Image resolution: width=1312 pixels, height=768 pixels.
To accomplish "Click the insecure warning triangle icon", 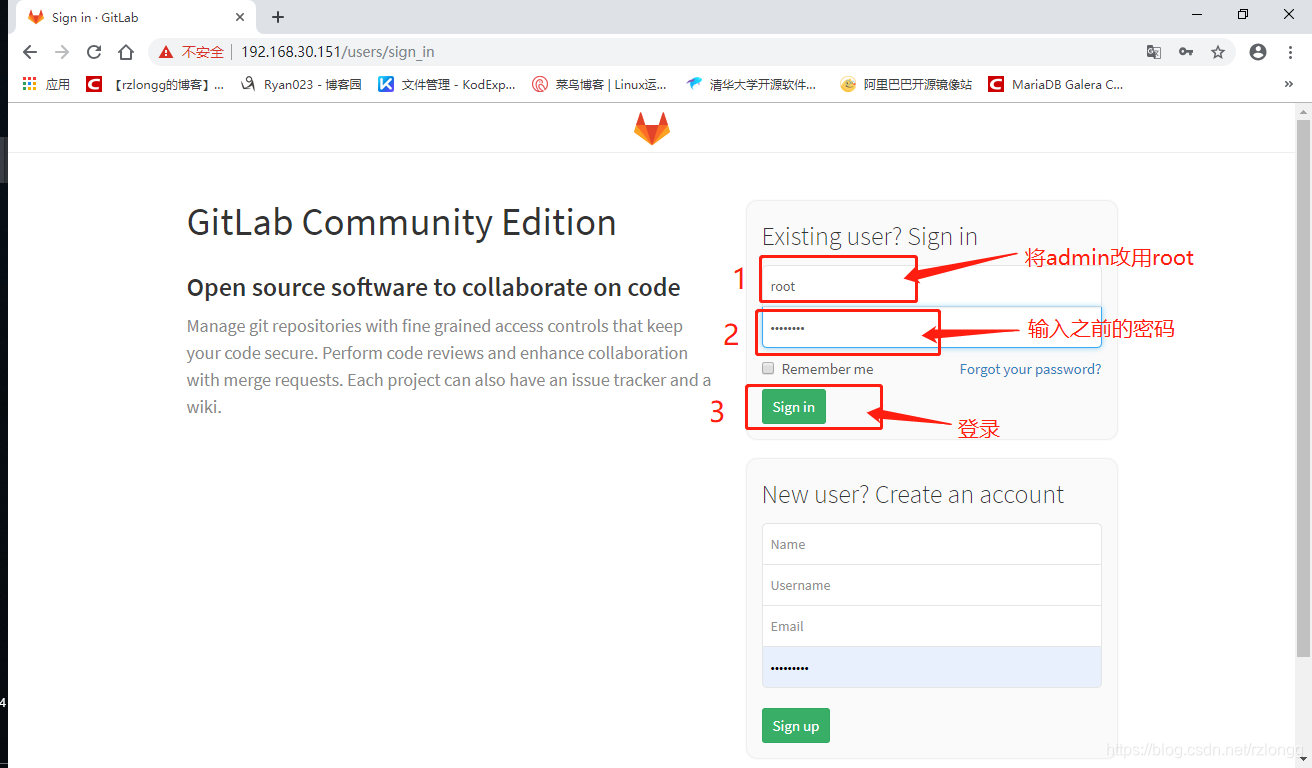I will tap(166, 52).
